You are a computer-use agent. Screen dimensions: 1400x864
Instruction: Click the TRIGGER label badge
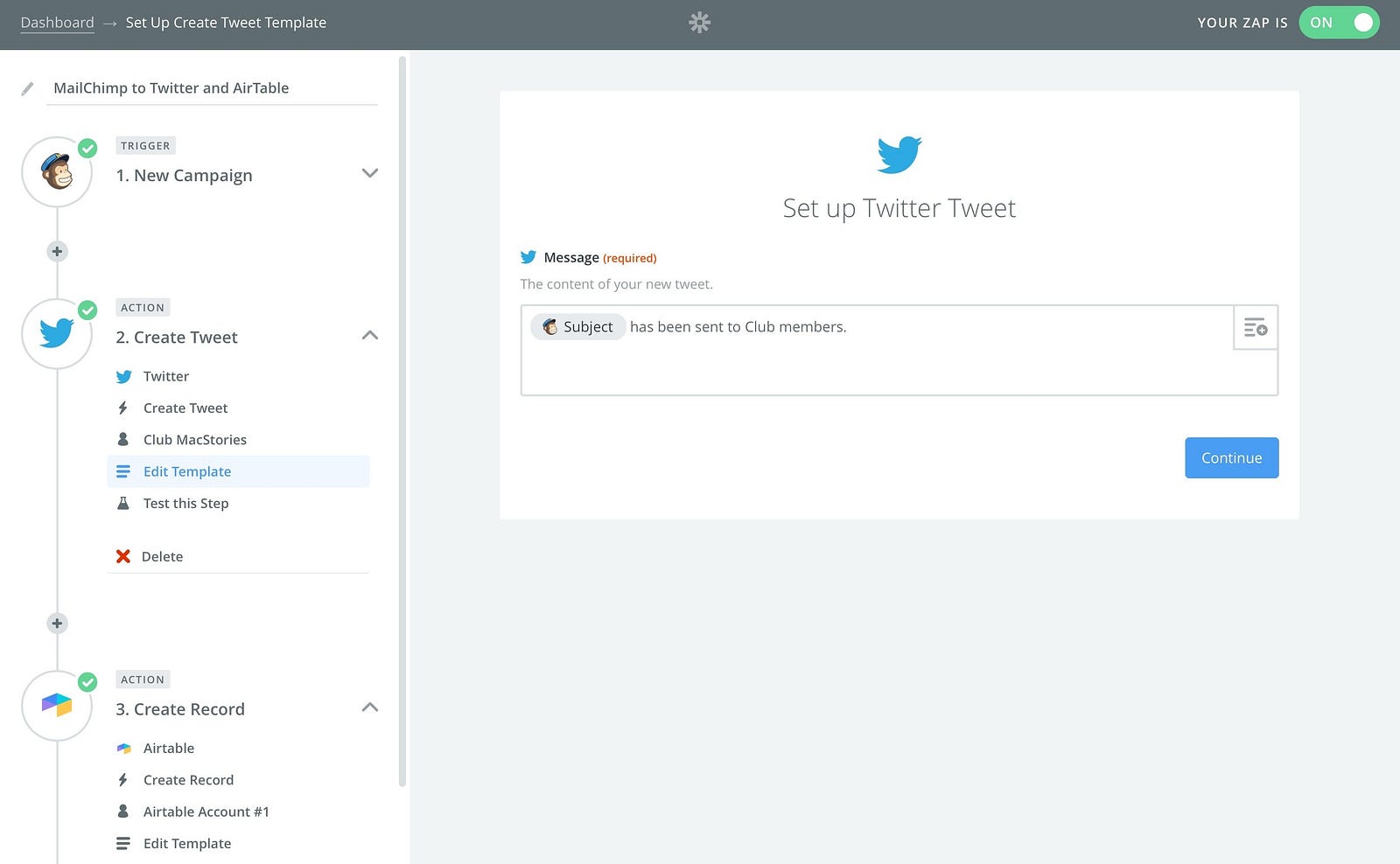coord(146,146)
